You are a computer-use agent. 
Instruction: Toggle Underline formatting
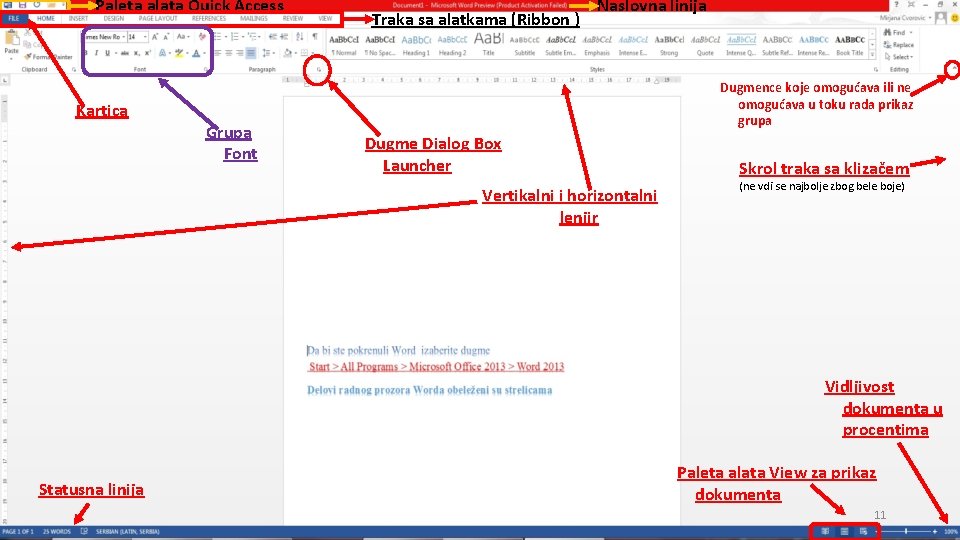tap(107, 53)
